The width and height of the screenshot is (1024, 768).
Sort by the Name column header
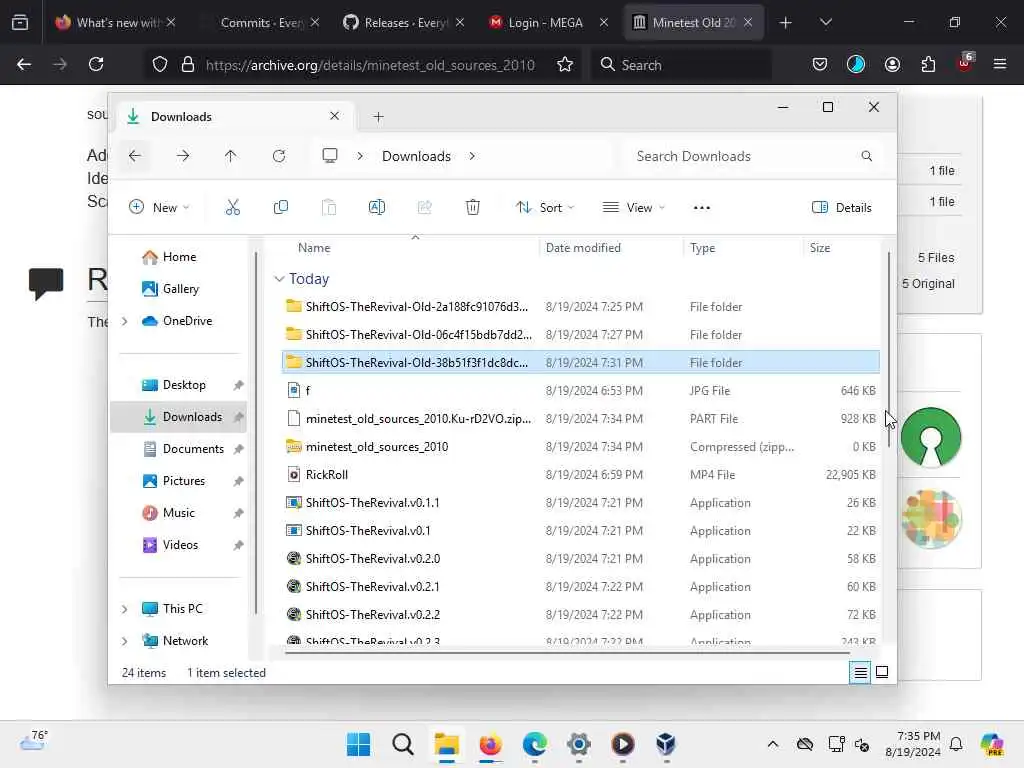(314, 248)
